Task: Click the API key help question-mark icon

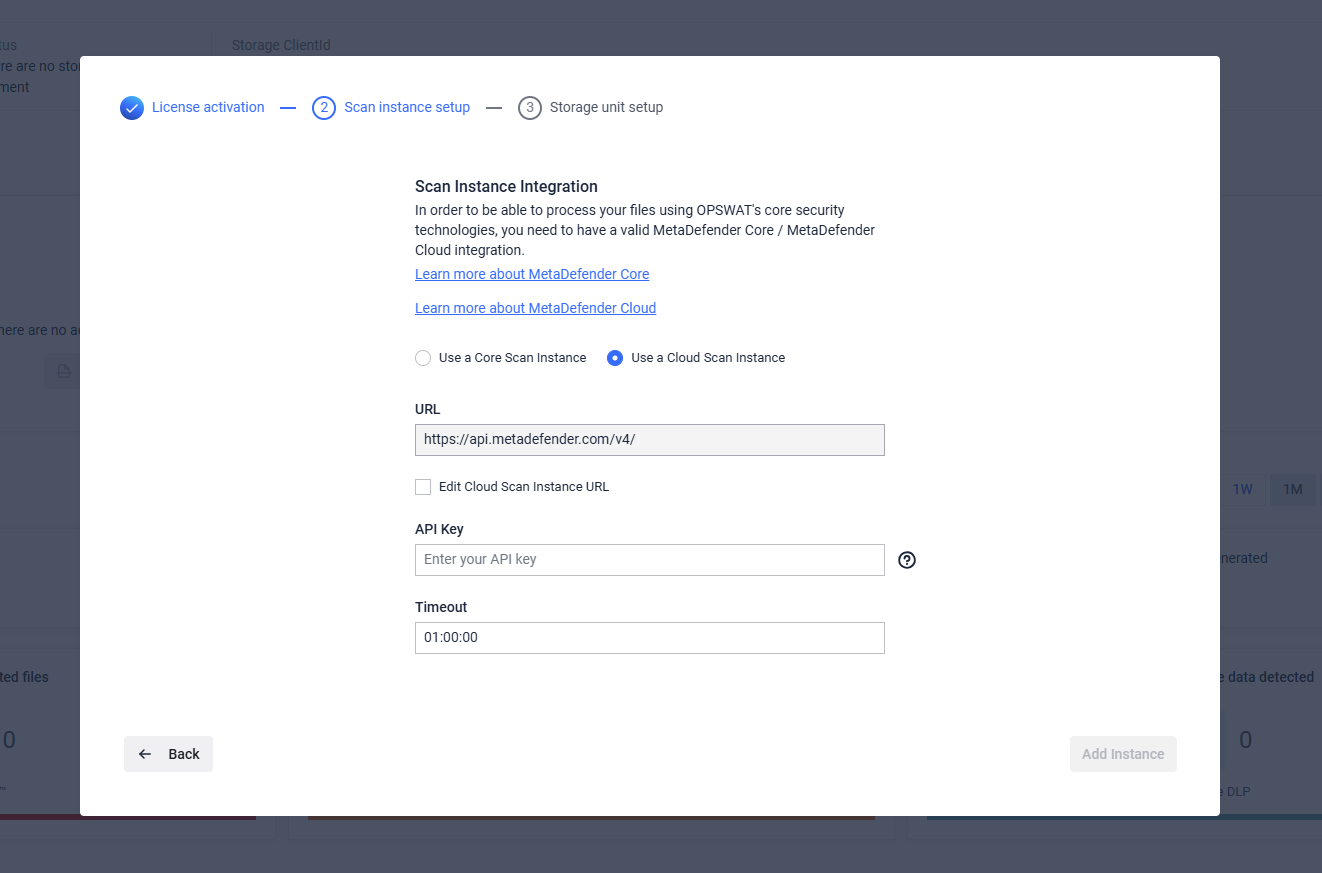Action: [x=907, y=560]
